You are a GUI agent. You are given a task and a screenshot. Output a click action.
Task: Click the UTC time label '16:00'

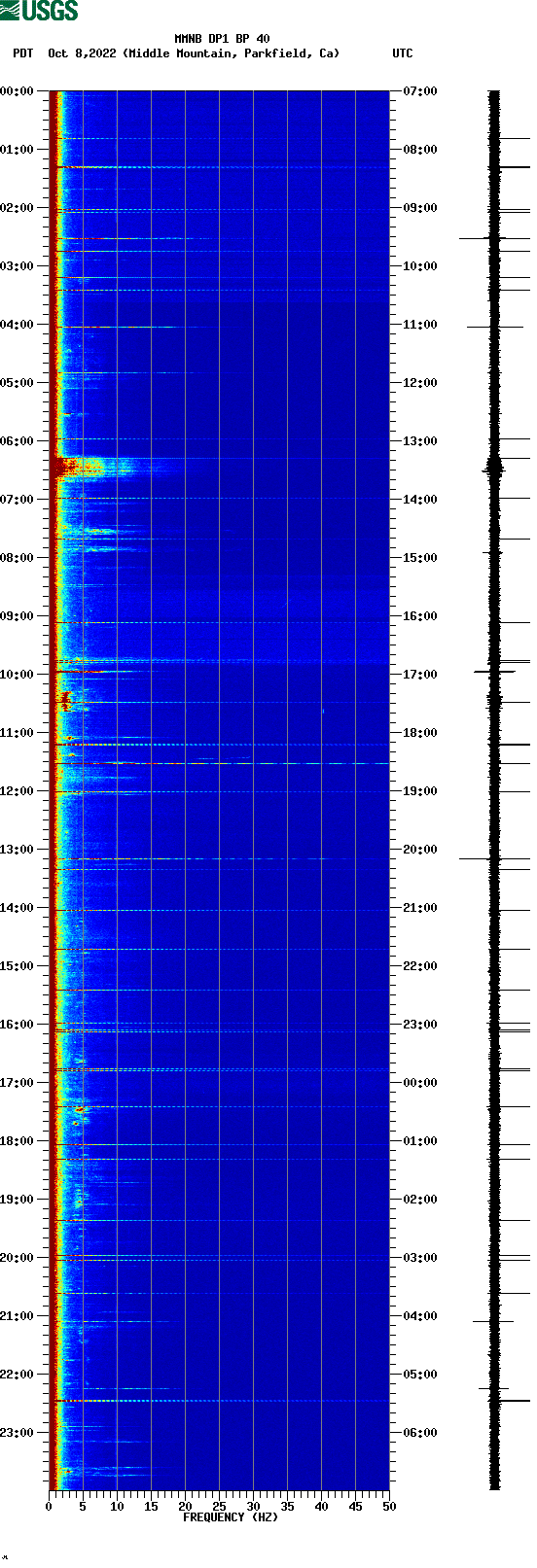pyautogui.click(x=420, y=616)
